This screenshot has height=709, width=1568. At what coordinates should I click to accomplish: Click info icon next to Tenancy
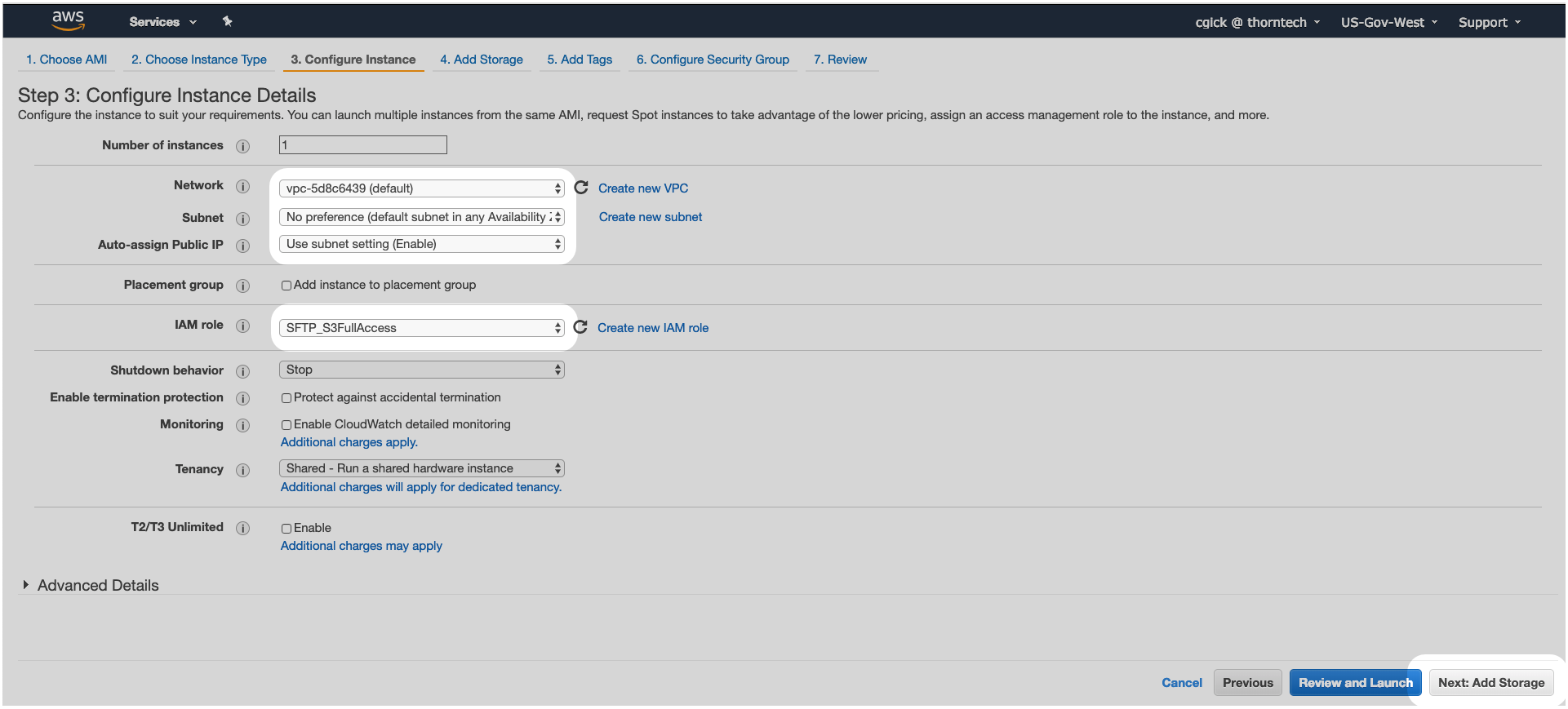click(242, 470)
